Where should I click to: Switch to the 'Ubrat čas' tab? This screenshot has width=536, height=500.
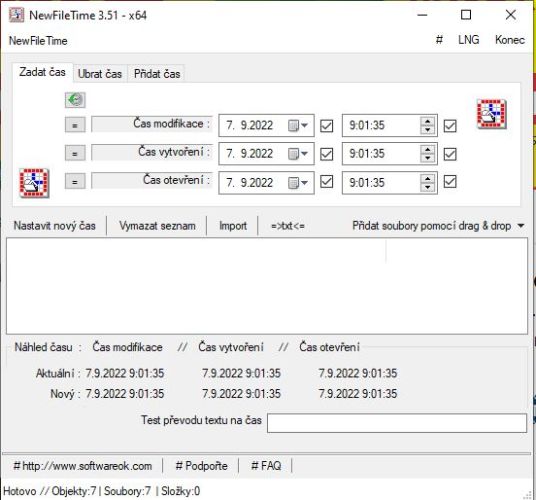100,73
